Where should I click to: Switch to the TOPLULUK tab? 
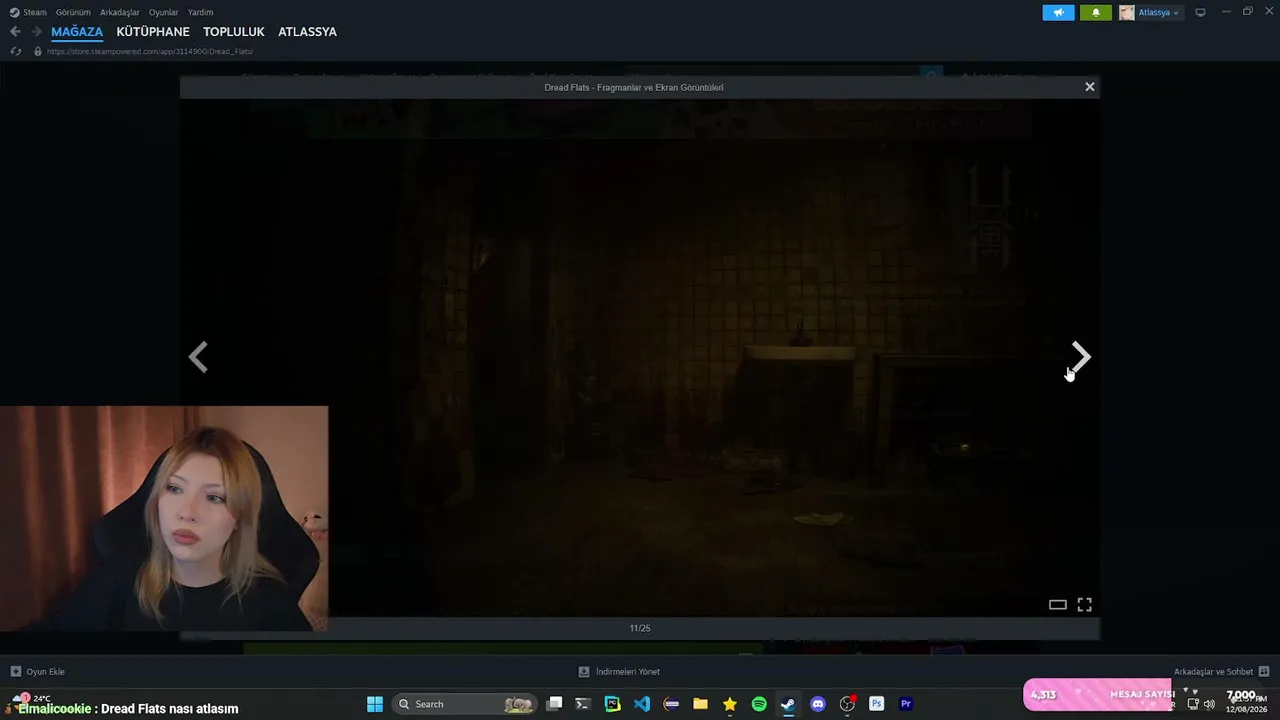point(234,32)
